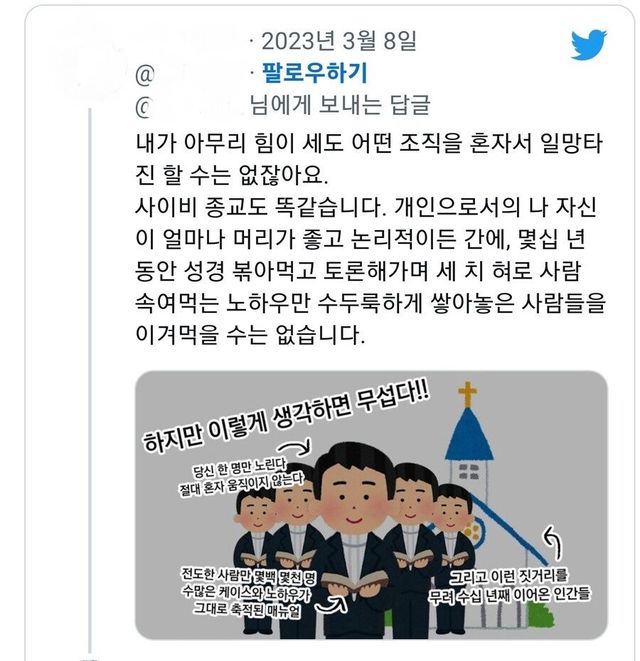Click the reply-to handle before 님에게 보내는 답글
The width and height of the screenshot is (640, 661).
tap(190, 107)
